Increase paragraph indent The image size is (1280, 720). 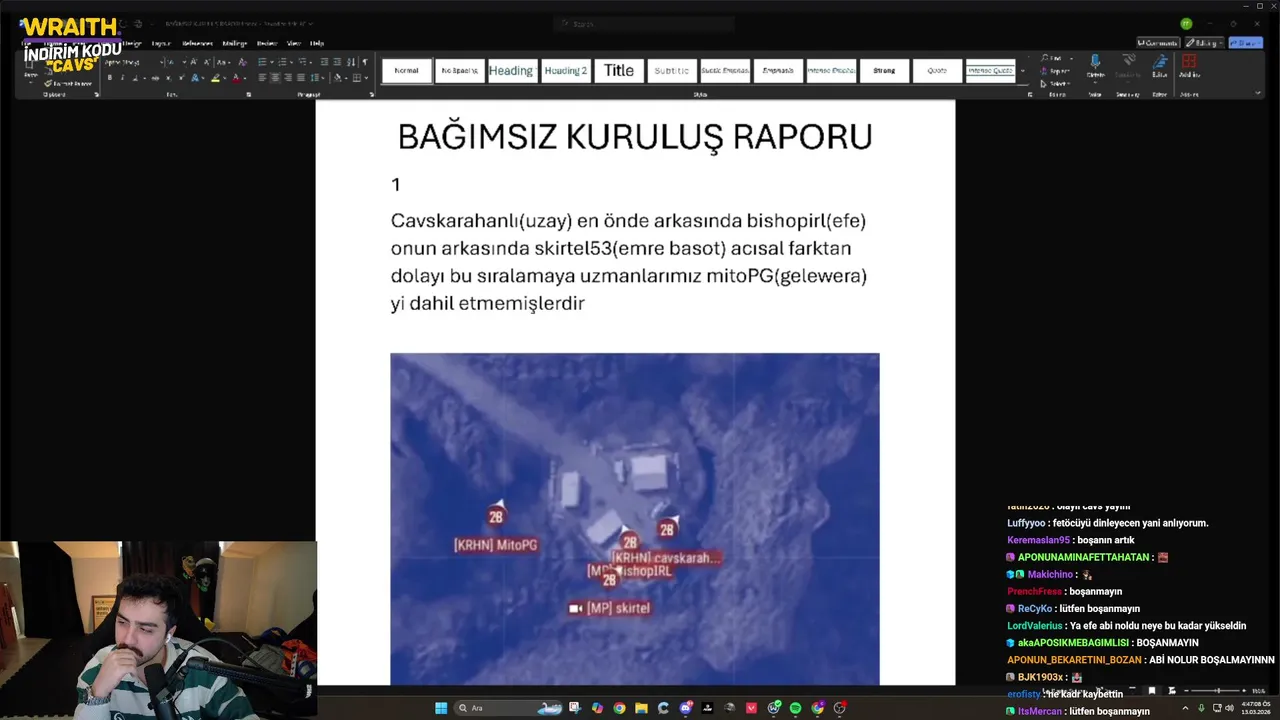click(x=337, y=62)
